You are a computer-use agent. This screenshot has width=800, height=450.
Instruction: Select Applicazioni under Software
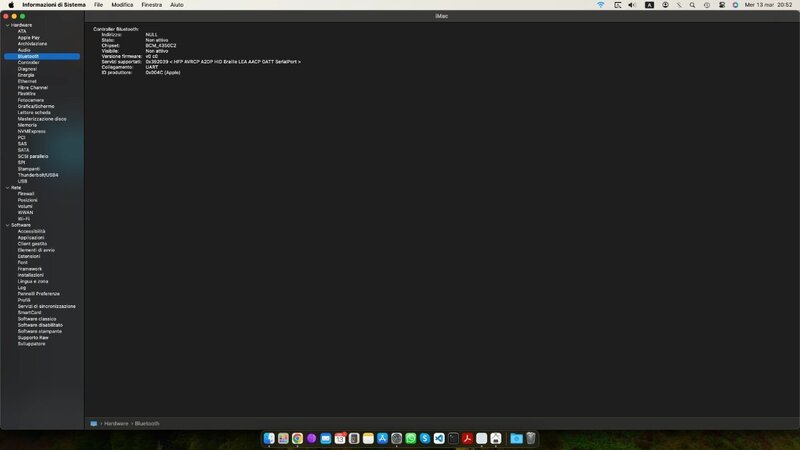31,238
